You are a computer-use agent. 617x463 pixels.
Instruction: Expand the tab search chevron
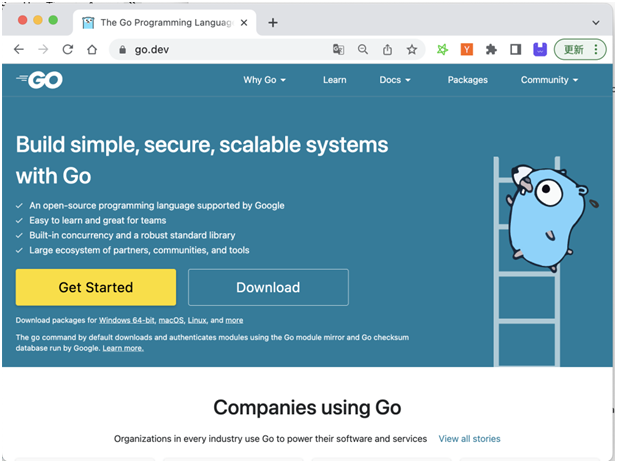pos(596,23)
